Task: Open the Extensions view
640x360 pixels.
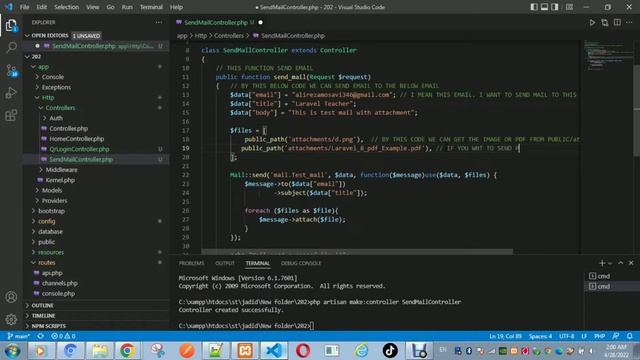Action: [x=11, y=116]
